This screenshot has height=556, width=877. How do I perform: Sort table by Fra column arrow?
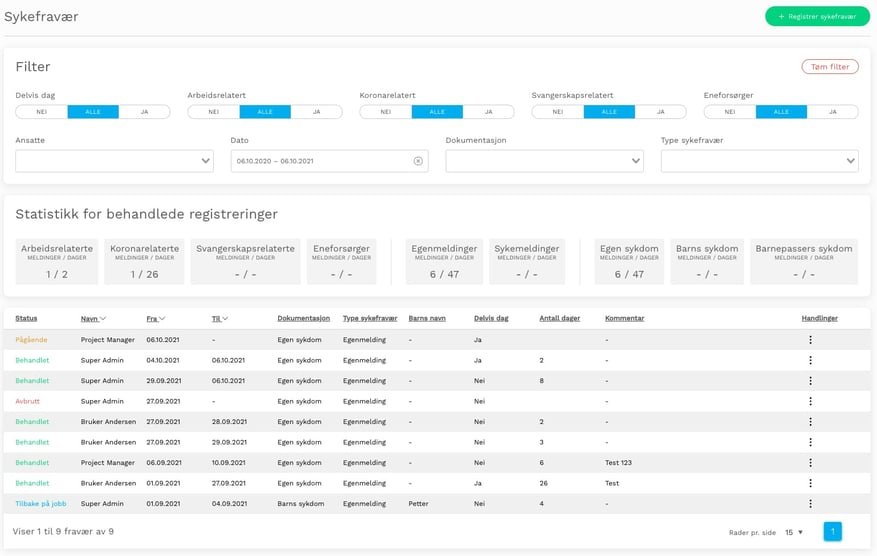click(x=162, y=319)
